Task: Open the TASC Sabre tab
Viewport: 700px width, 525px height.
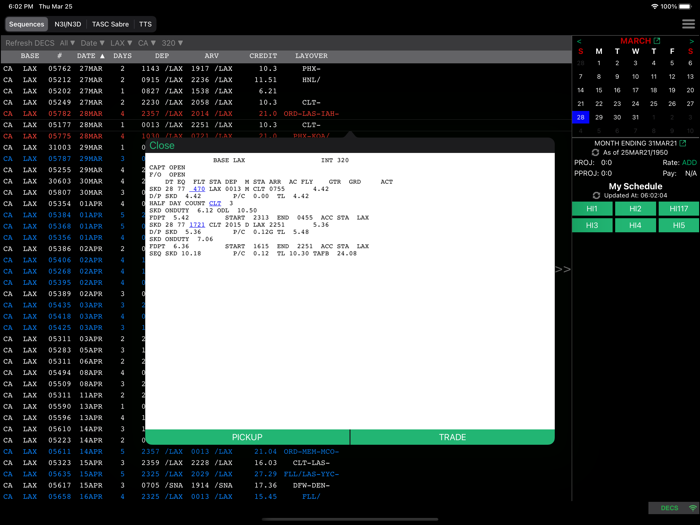Action: pyautogui.click(x=110, y=24)
